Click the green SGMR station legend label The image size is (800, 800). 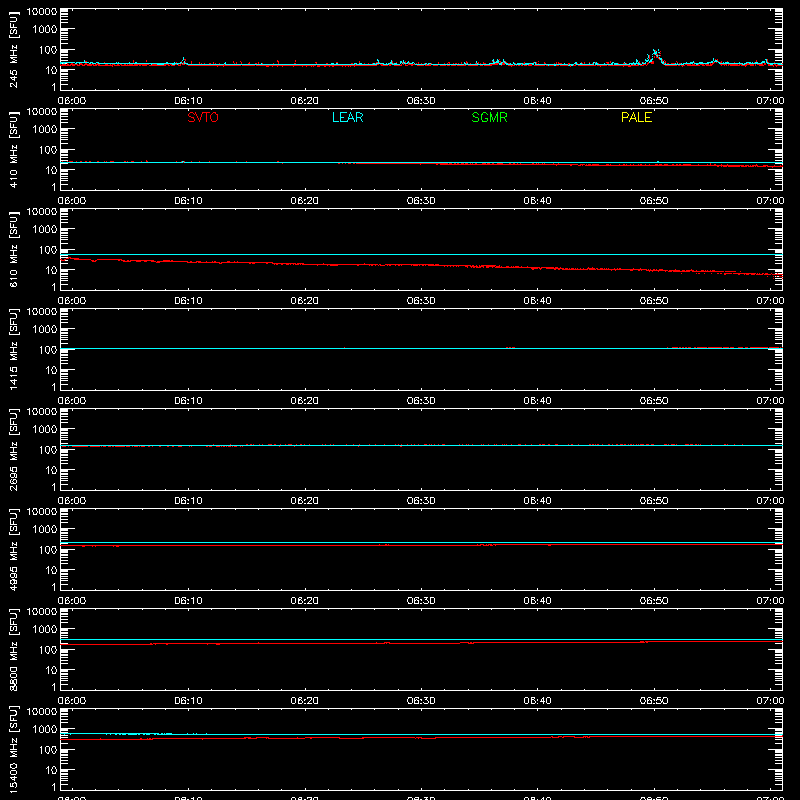489,117
